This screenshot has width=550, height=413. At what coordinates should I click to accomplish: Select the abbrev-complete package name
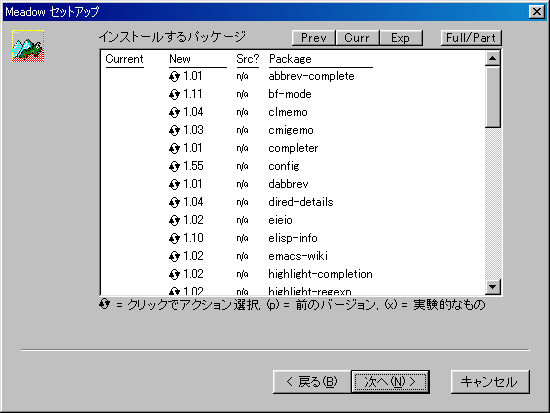click(x=311, y=76)
